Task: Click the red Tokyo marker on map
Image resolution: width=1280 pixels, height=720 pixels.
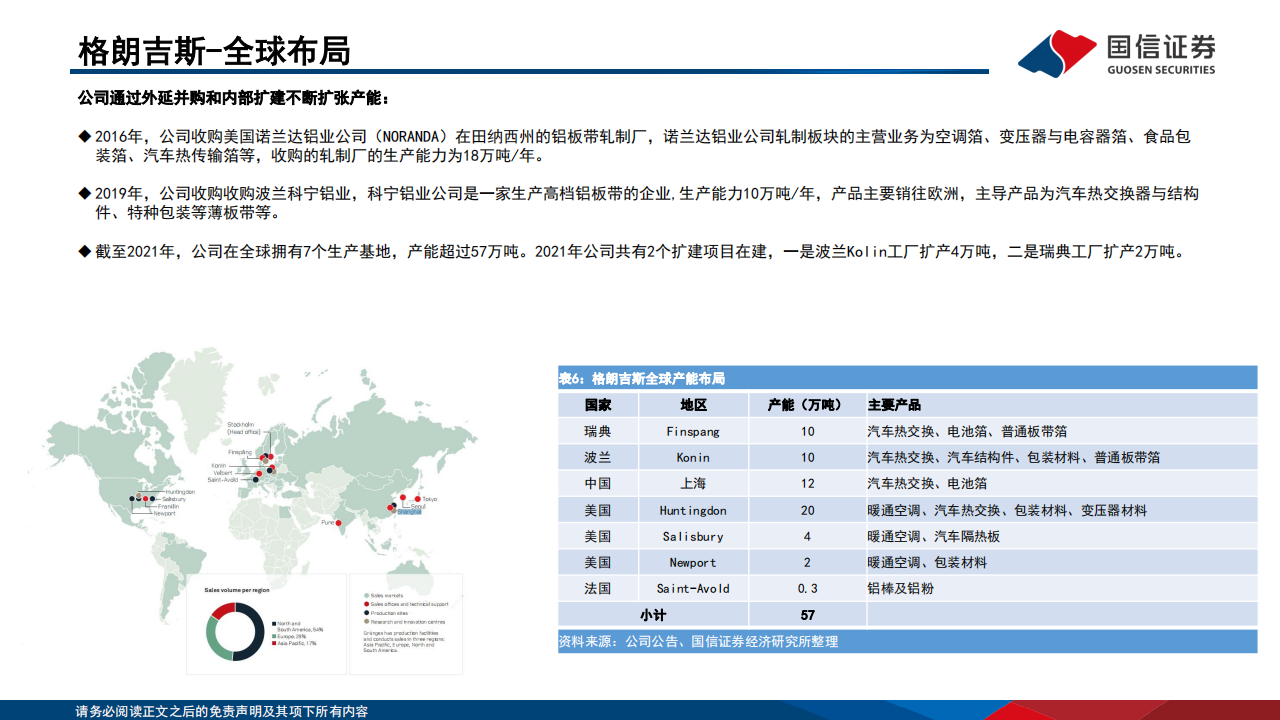Action: [x=418, y=499]
